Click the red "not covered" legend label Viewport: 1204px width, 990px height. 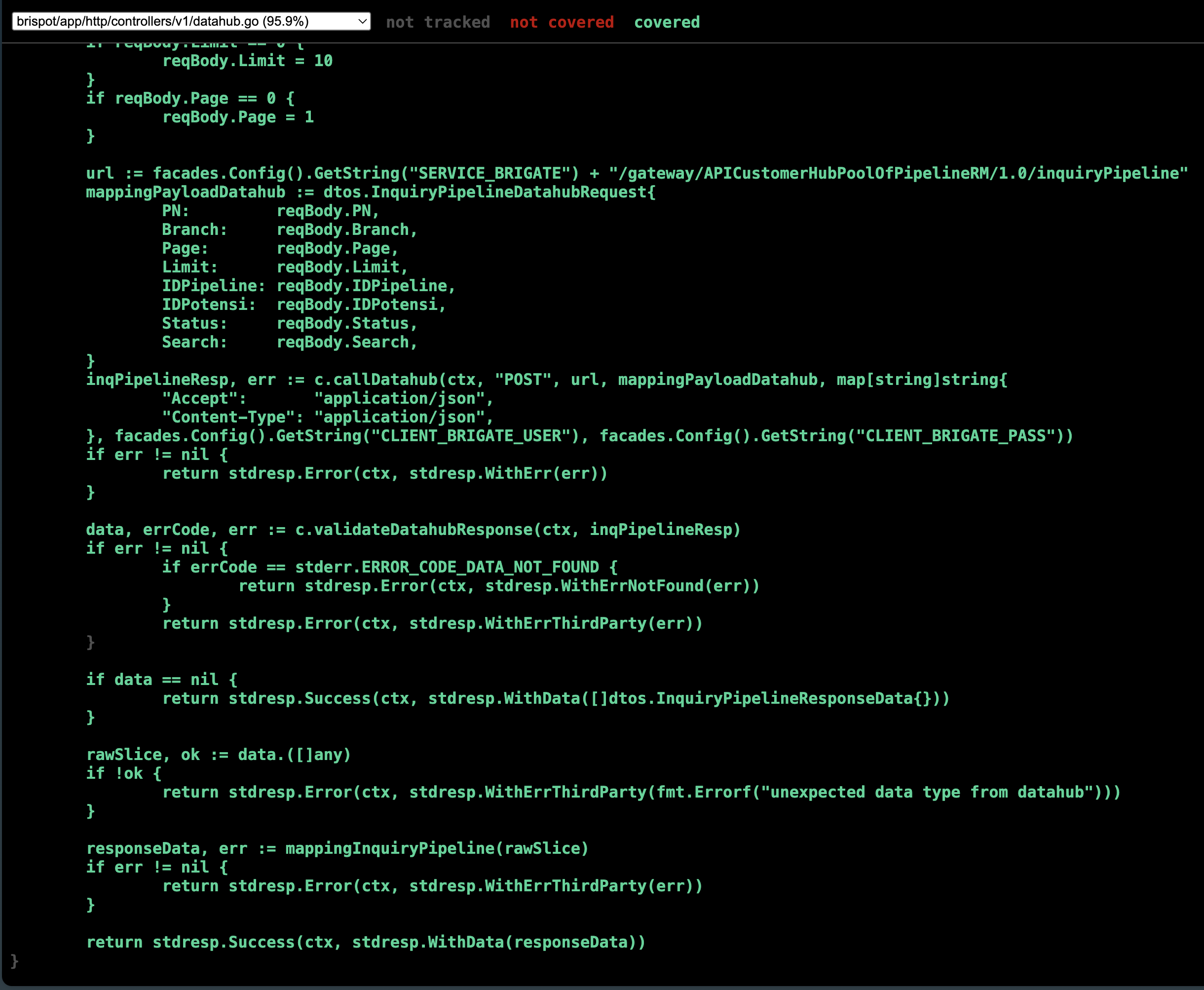click(x=562, y=22)
